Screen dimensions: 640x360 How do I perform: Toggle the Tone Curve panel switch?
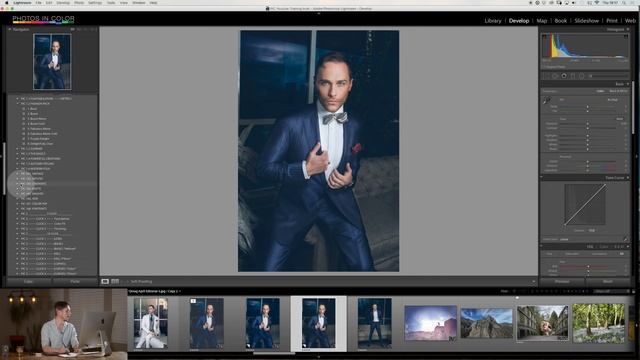[x=542, y=178]
